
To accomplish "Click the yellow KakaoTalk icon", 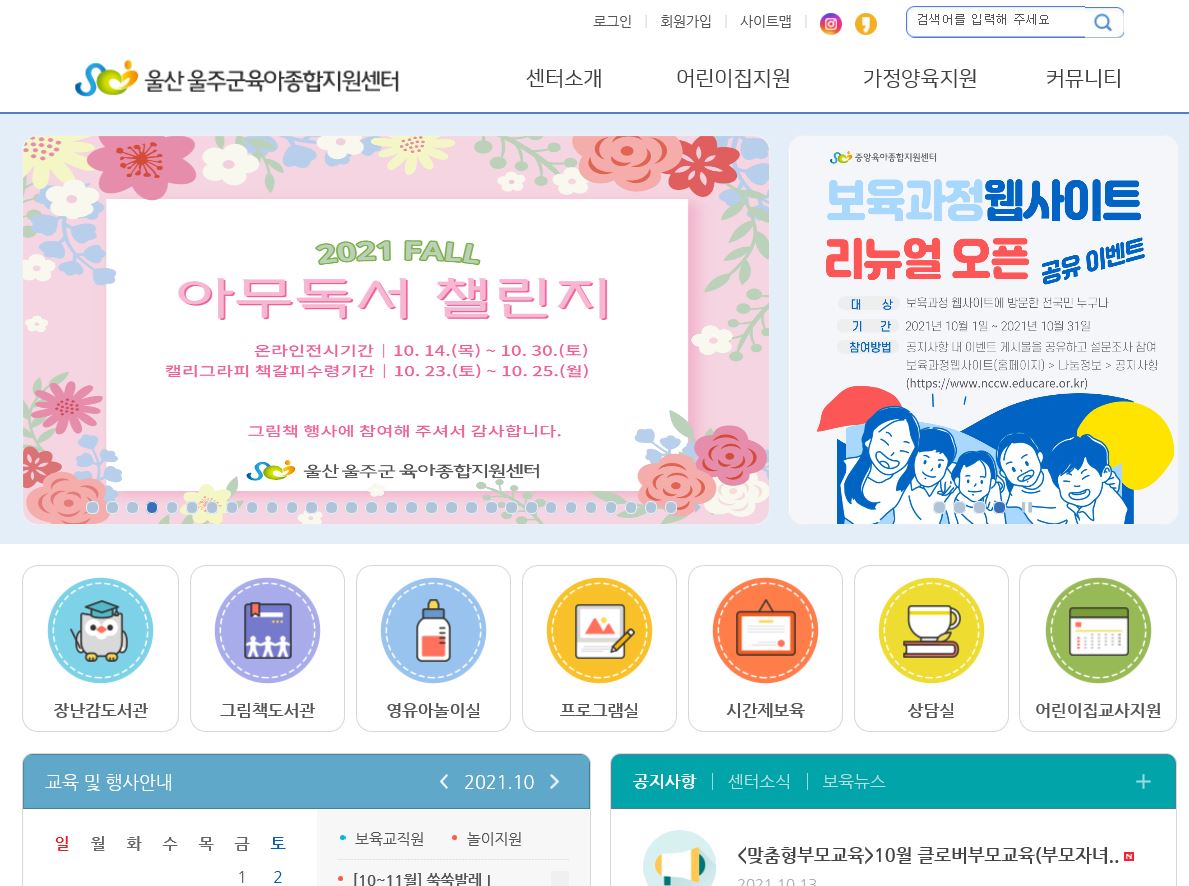I will [865, 24].
